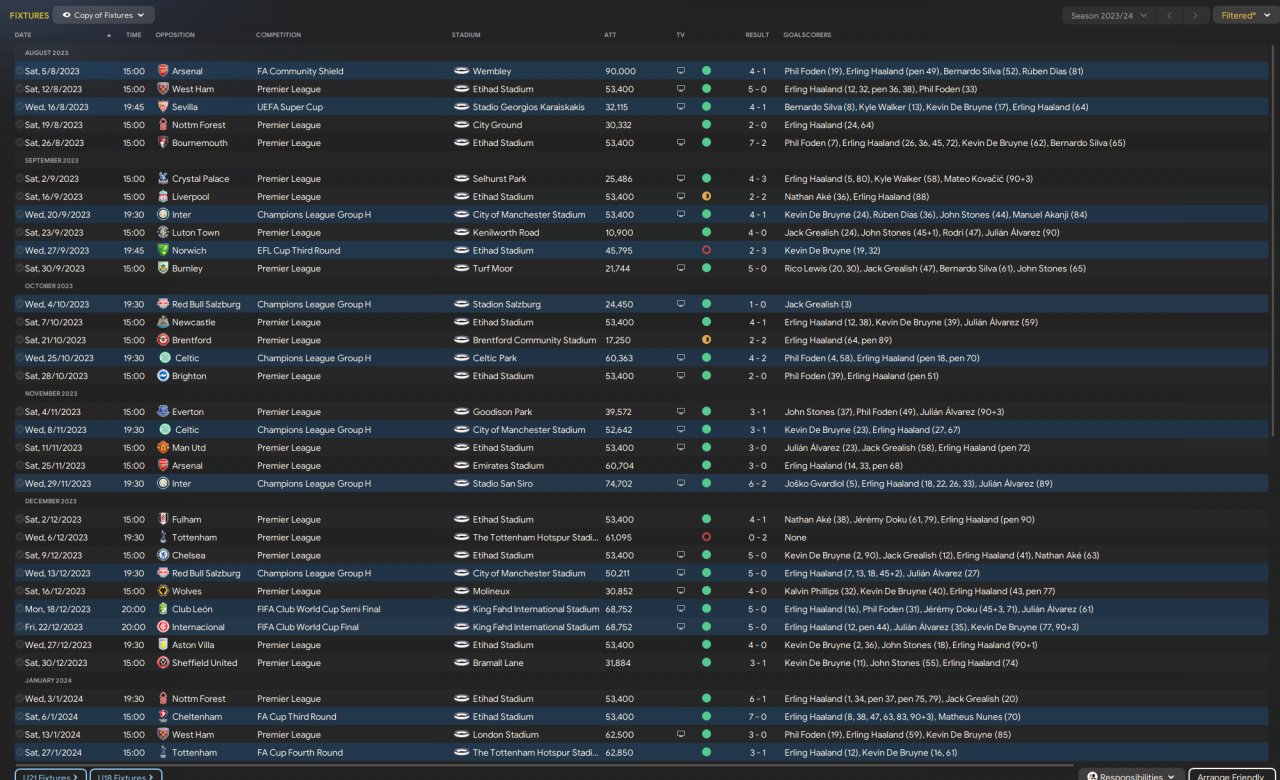Click the stadium icon beside Selhurst Park
This screenshot has width=1280, height=780.
(461, 179)
